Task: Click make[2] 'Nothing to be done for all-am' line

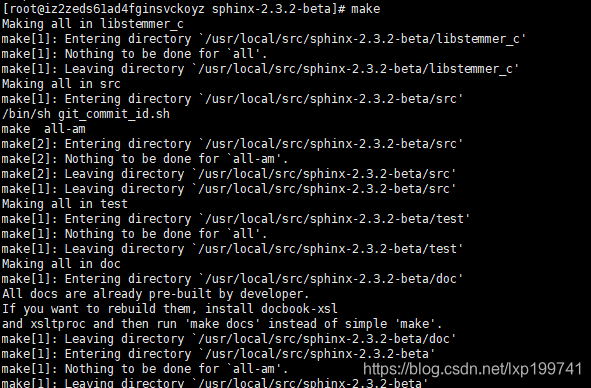Action: (145, 159)
